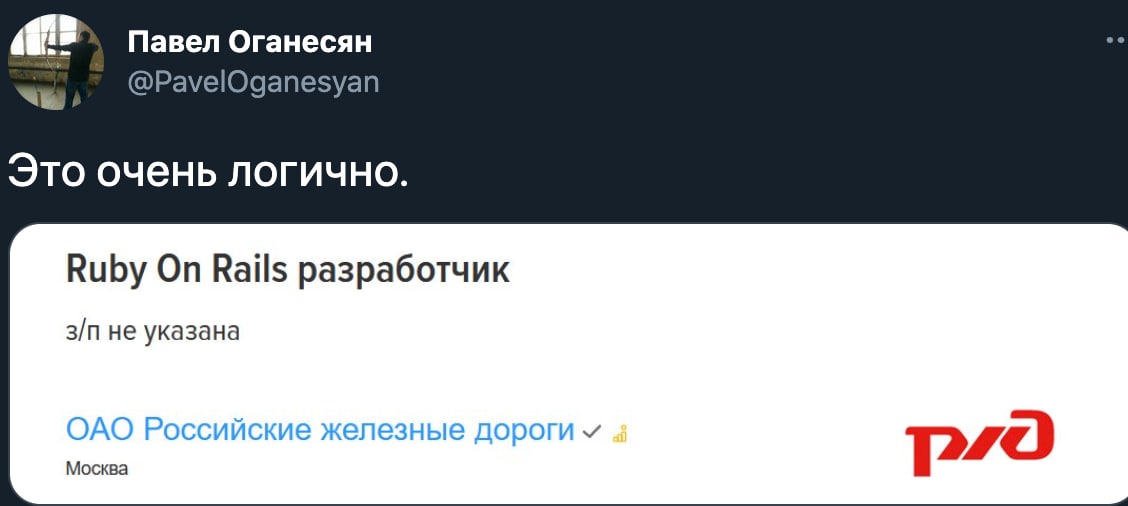This screenshot has width=1128, height=506.
Task: Click 'ОАО' at the start of the company name
Action: coord(100,430)
